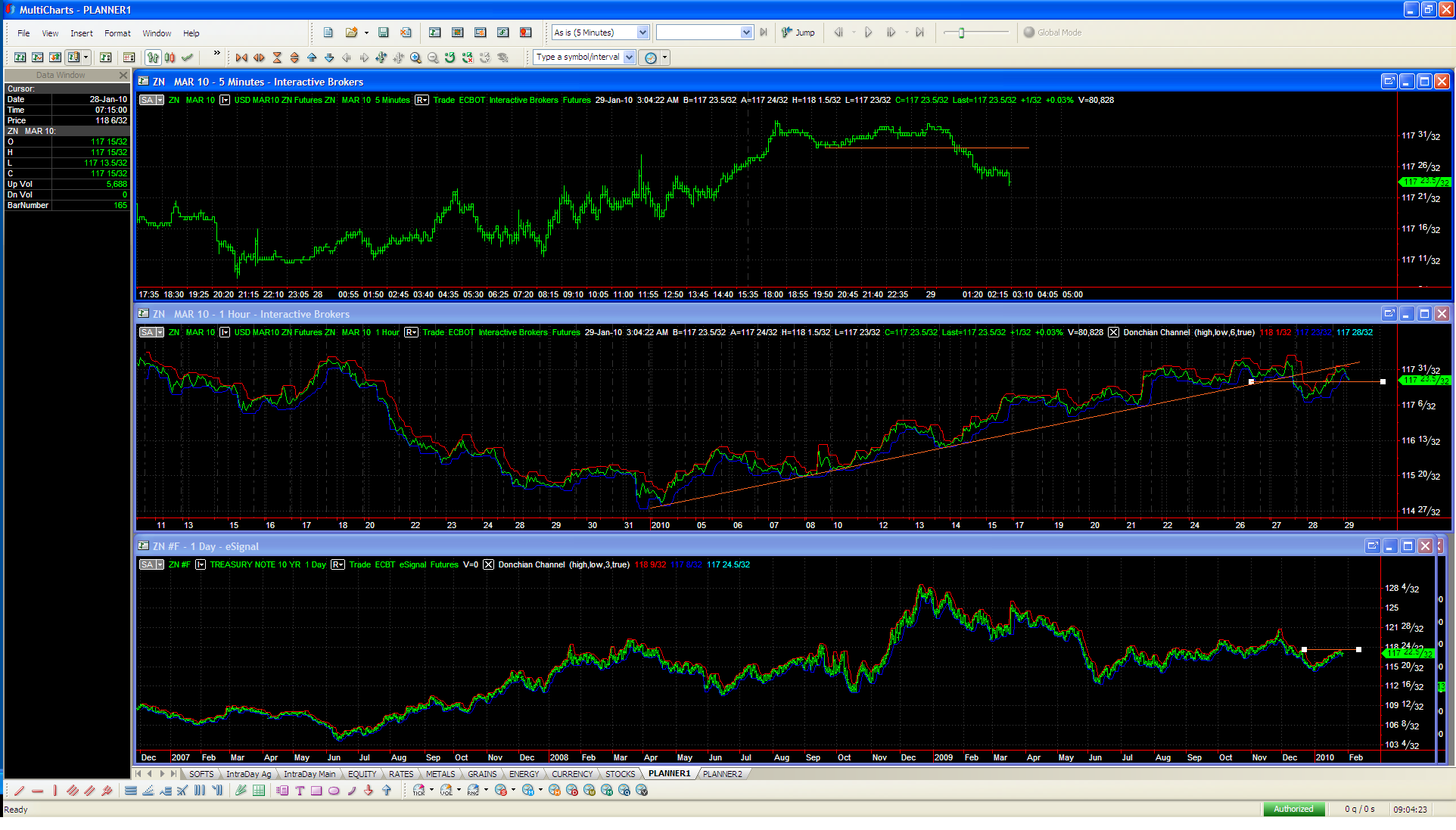Select the Text drawing tool
This screenshot has width=1456, height=830.
(300, 791)
